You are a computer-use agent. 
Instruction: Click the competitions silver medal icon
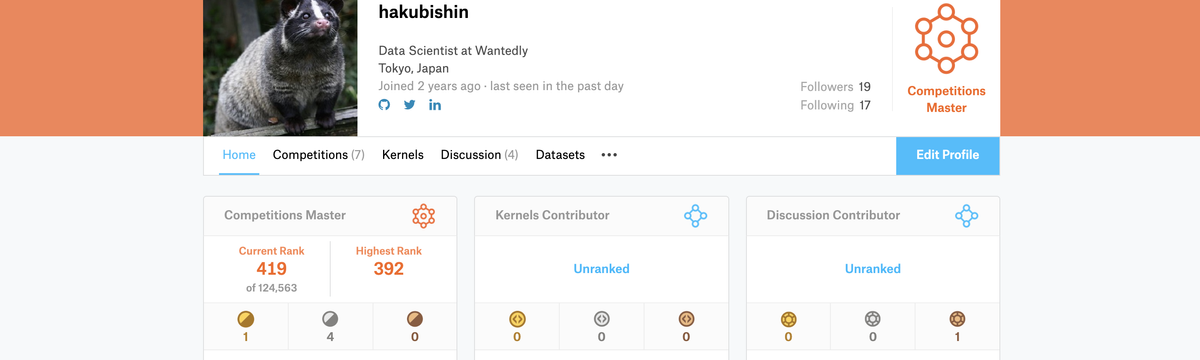(330, 319)
